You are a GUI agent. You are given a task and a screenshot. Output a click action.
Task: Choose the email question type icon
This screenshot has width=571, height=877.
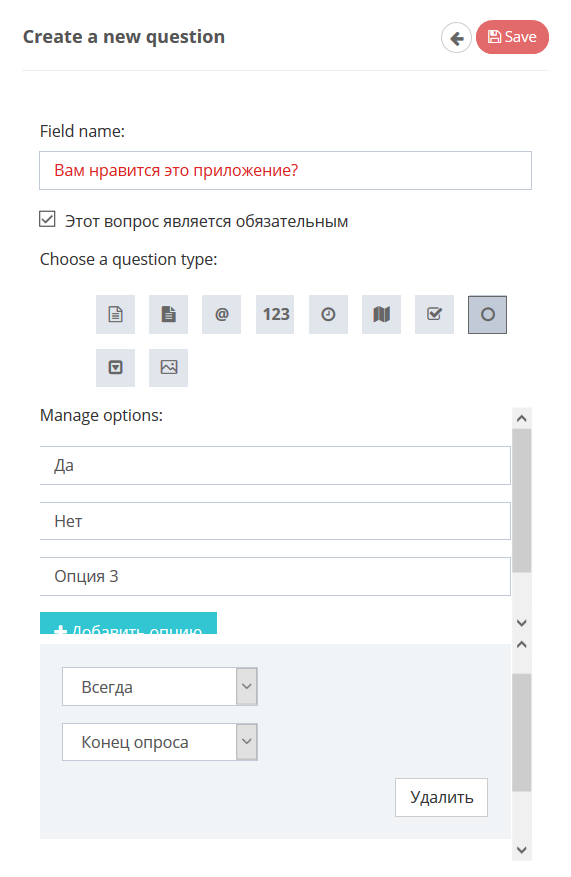(221, 314)
